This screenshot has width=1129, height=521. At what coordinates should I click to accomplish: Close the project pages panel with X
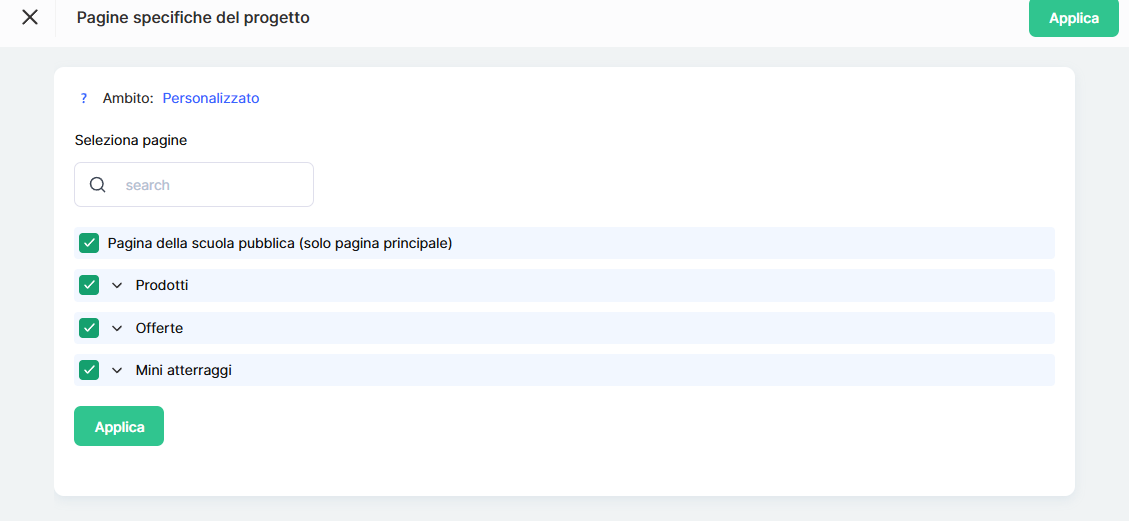(30, 18)
